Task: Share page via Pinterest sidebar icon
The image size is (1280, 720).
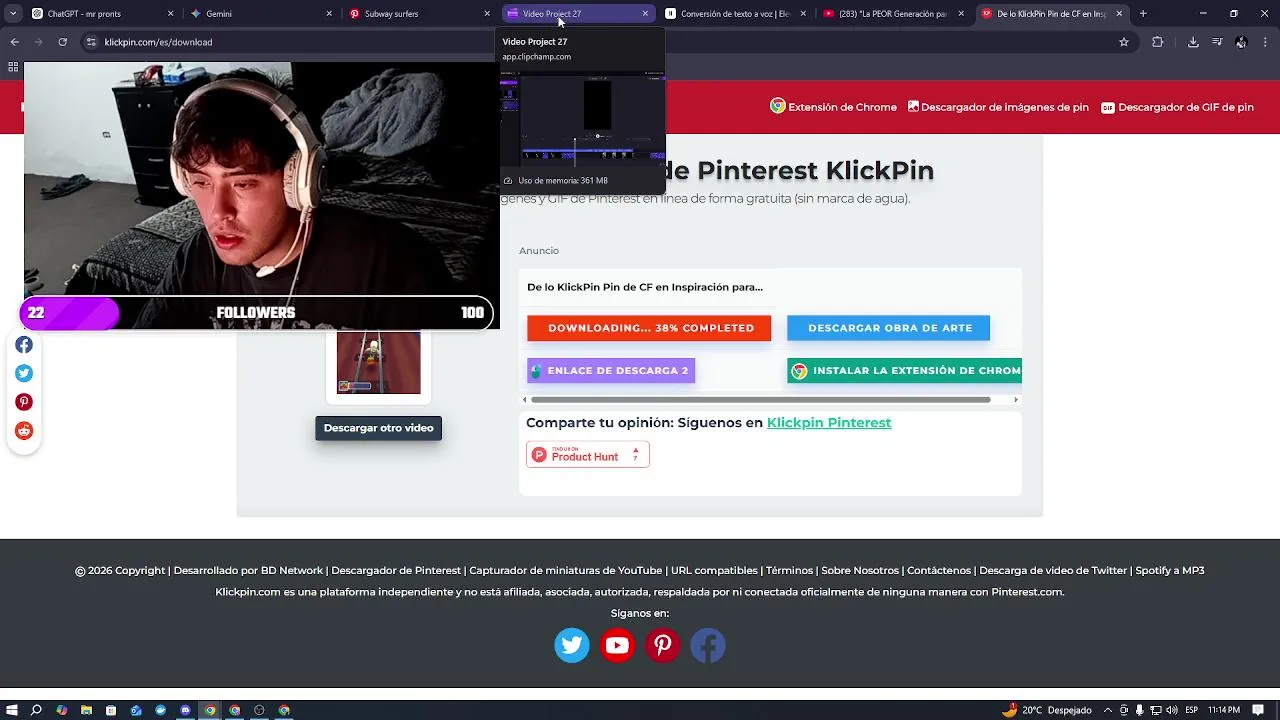Action: pos(24,402)
